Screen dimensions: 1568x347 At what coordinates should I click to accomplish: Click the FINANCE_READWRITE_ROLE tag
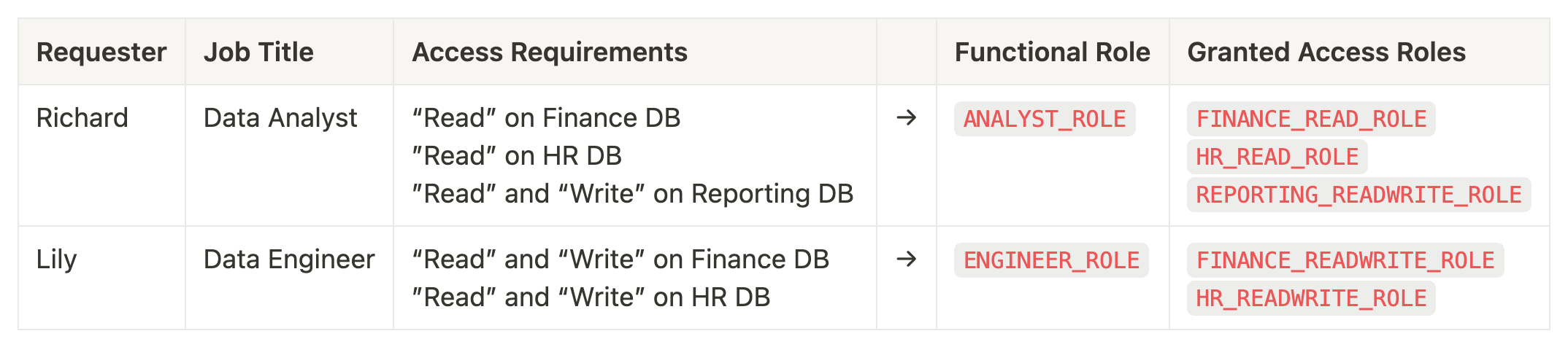tap(1345, 260)
